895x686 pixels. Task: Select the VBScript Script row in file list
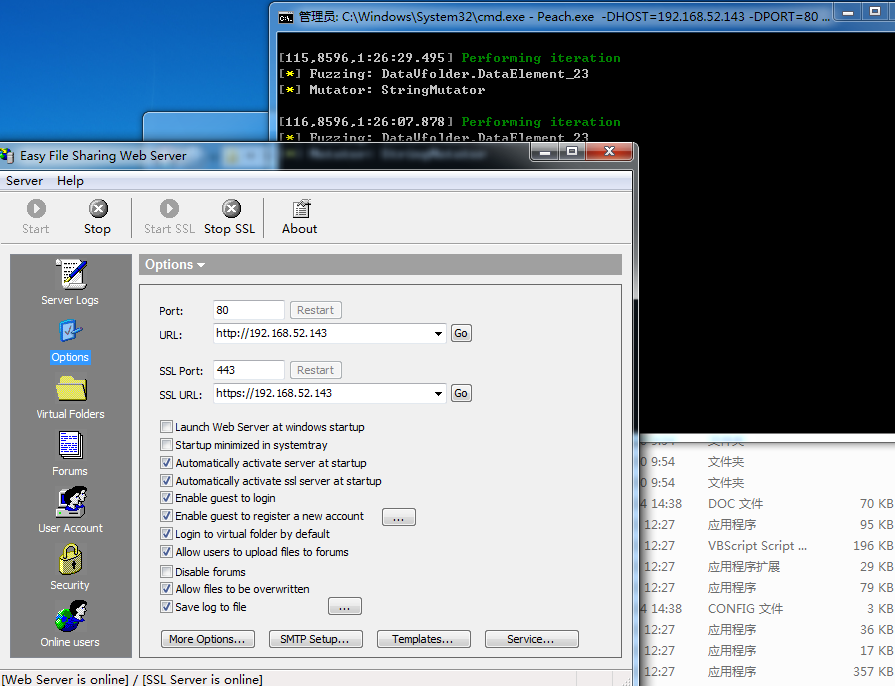767,546
